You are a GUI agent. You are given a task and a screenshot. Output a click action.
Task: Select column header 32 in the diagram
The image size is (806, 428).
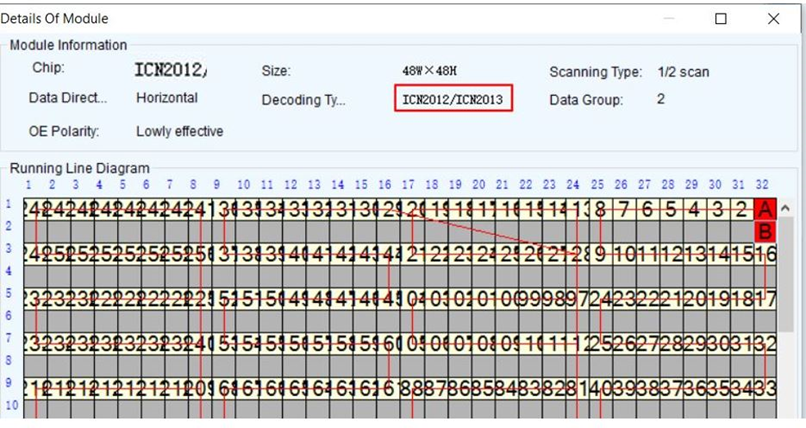click(x=762, y=185)
